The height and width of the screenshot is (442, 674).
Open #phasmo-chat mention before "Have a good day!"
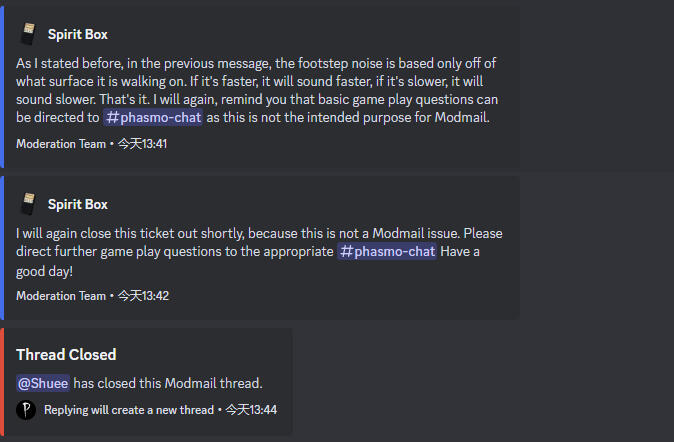coord(387,252)
